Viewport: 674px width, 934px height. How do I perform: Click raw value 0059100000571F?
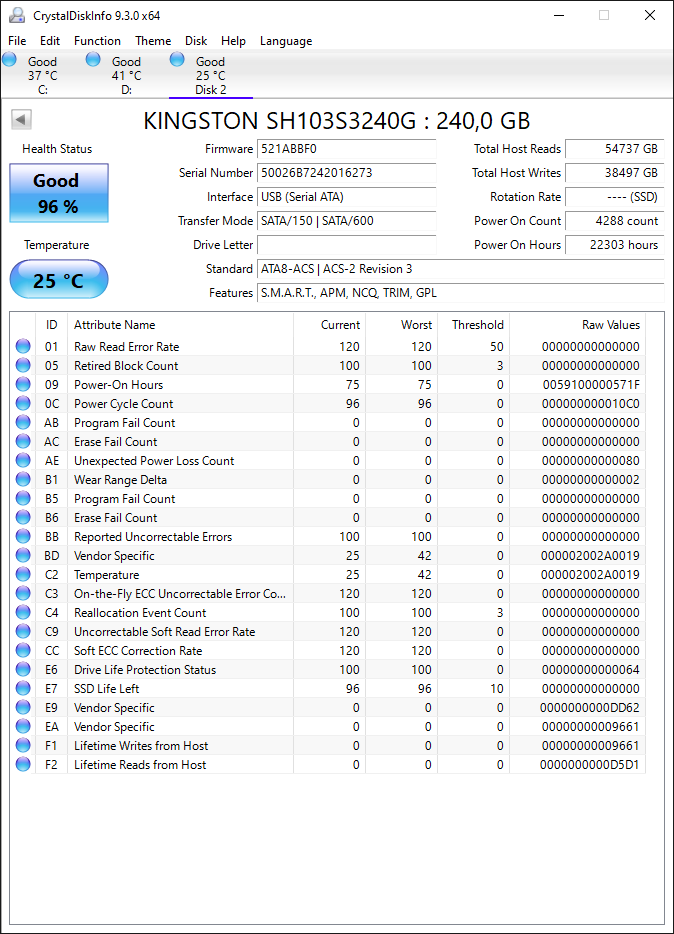point(591,385)
